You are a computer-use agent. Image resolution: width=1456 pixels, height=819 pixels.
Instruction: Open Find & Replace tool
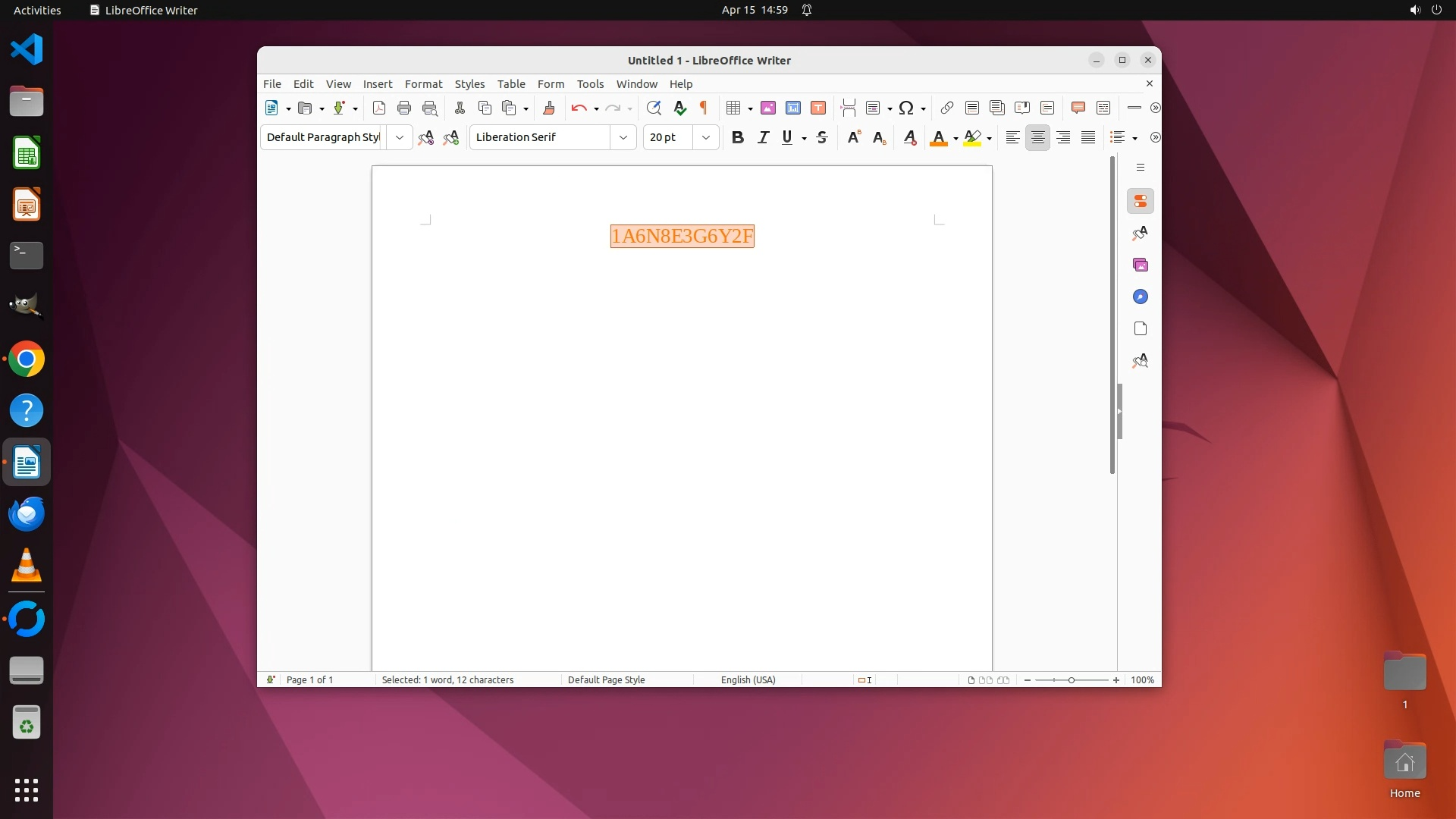click(654, 108)
